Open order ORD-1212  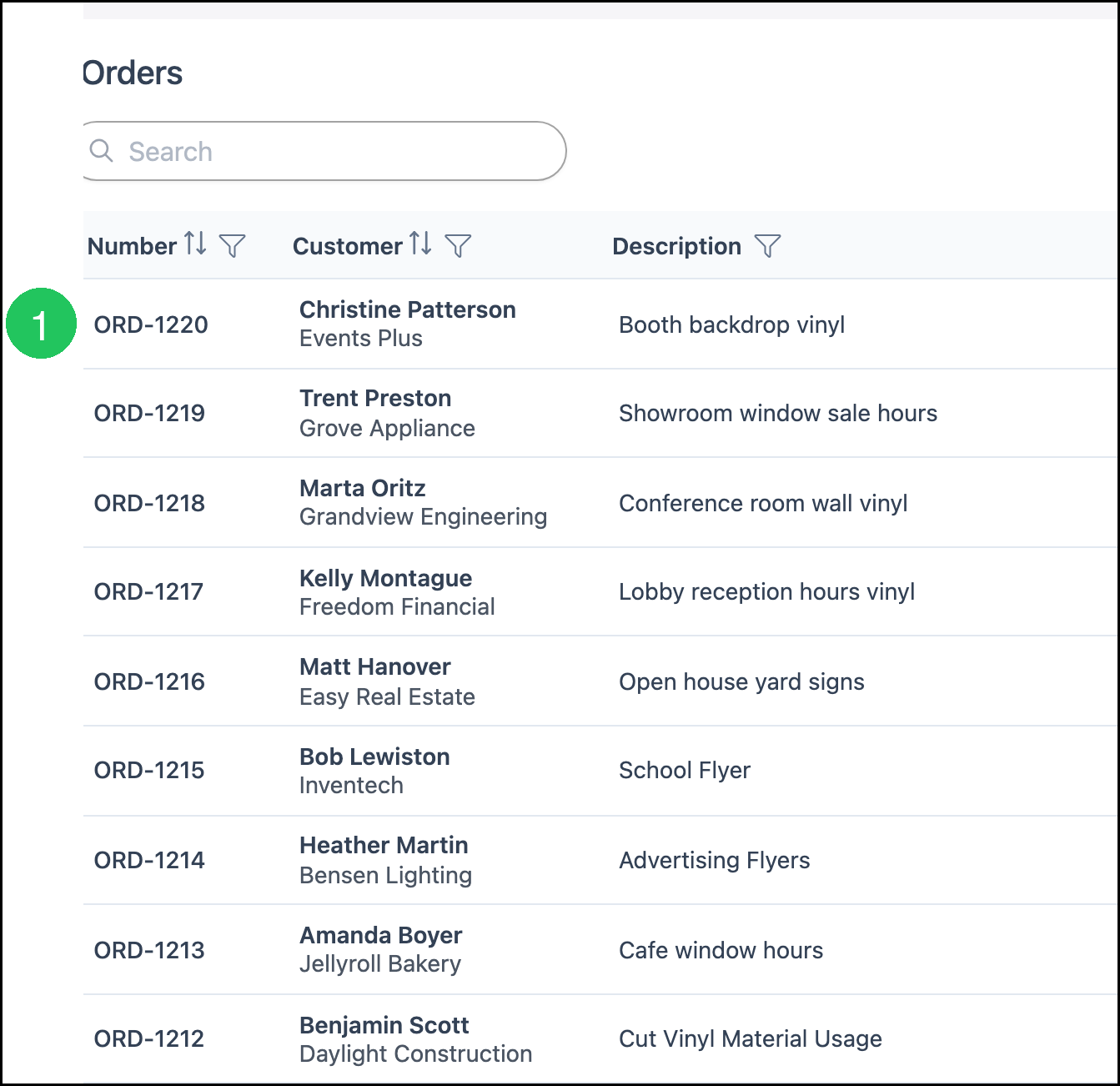tap(149, 1038)
